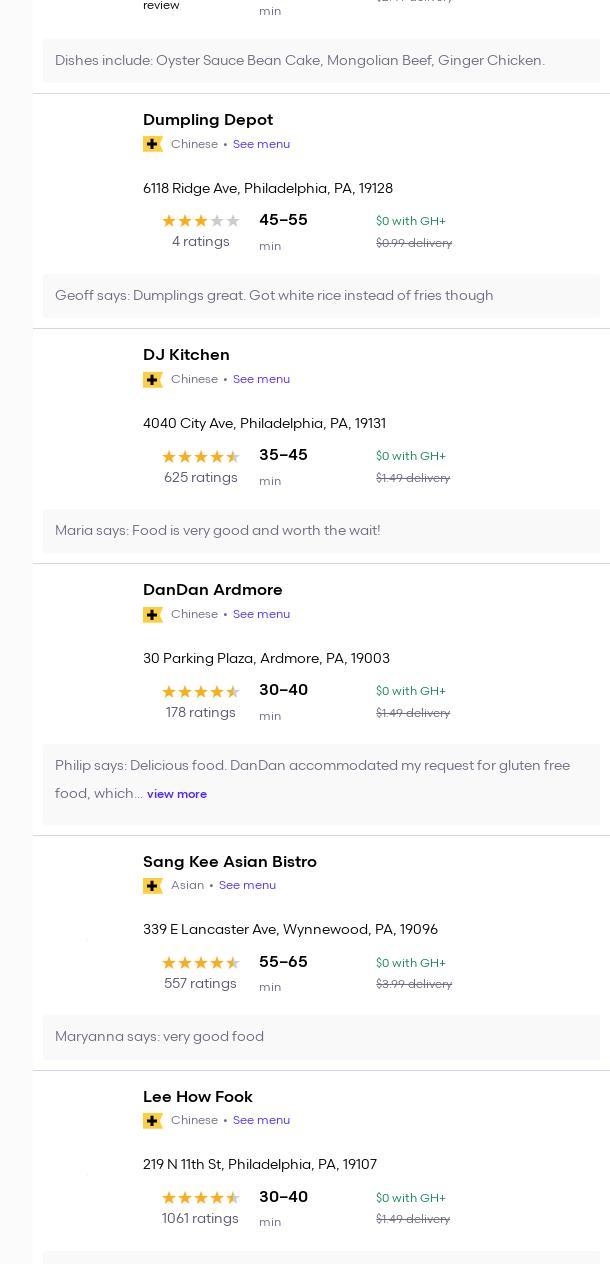Open See menu link for Lee How Fook

tap(261, 1120)
